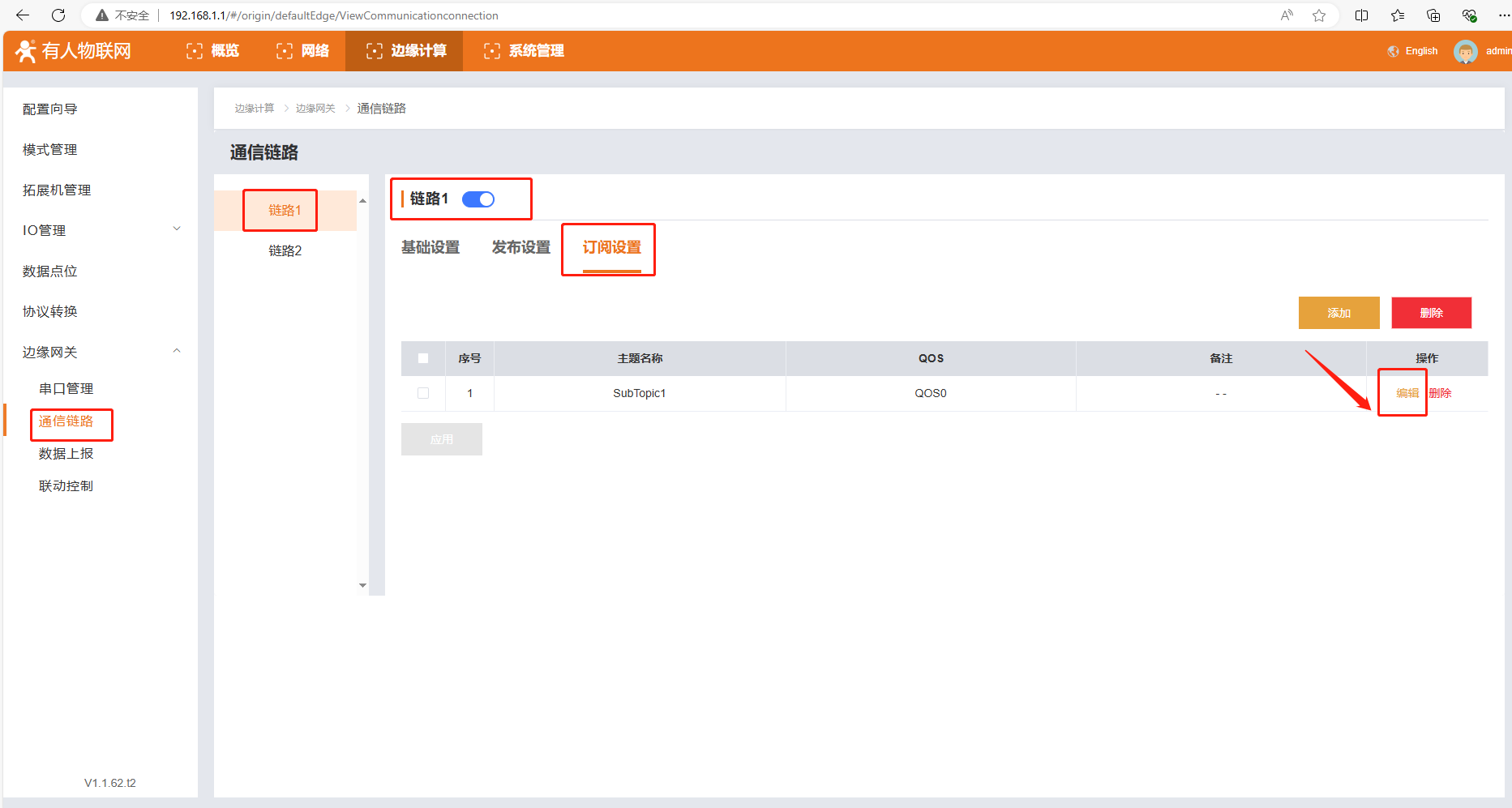
Task: Tick the checkbox for SubTopic1 row
Action: pos(423,393)
